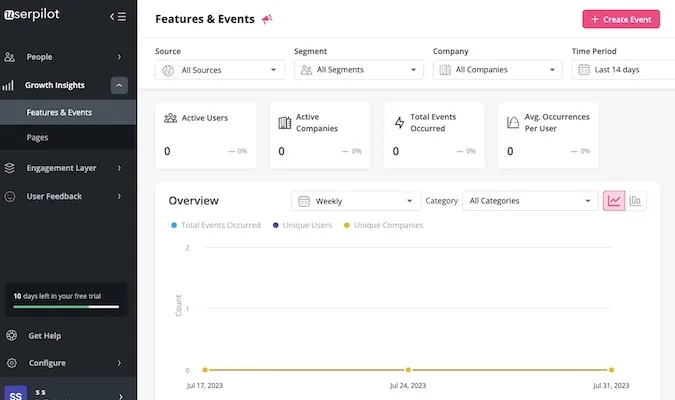This screenshot has width=675, height=400.
Task: Click the Growth Insights label
Action: click(55, 85)
